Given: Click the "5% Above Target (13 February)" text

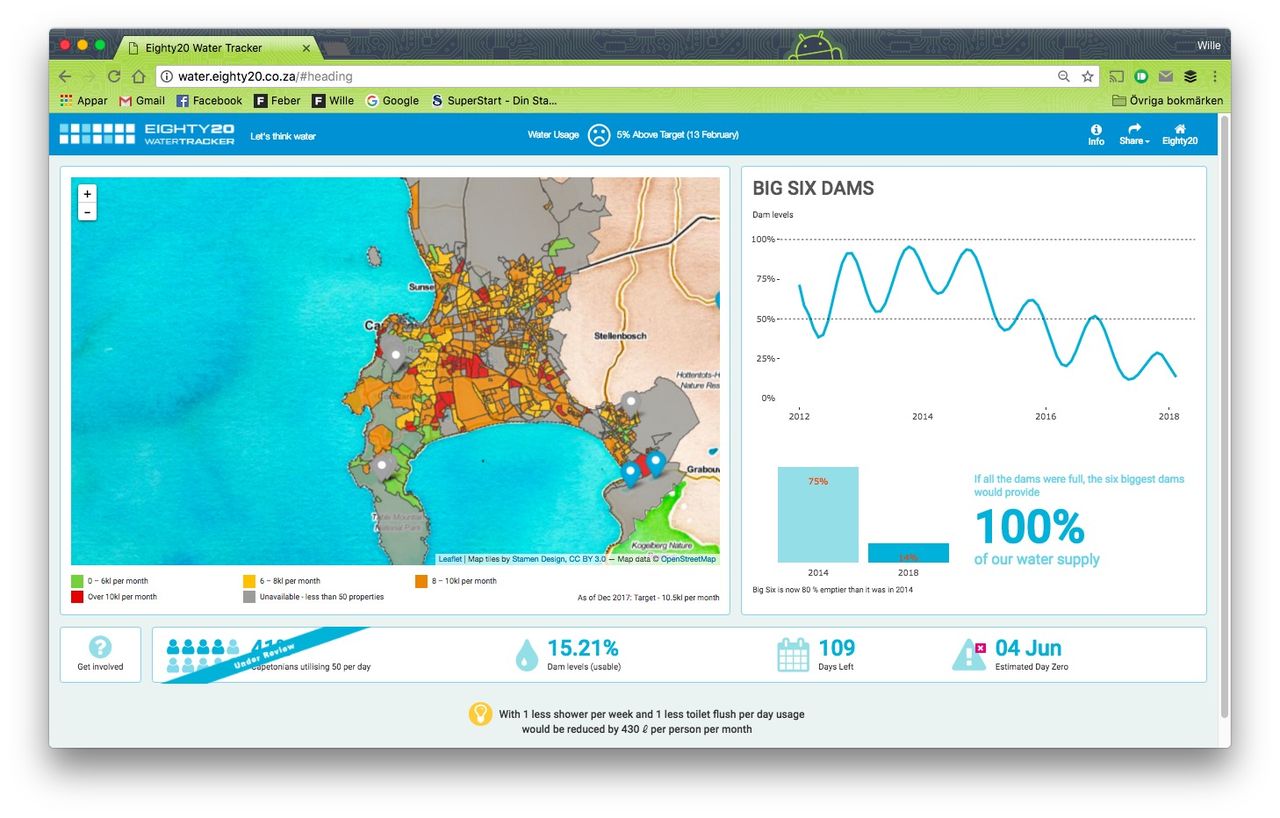Looking at the screenshot, I should [x=678, y=135].
